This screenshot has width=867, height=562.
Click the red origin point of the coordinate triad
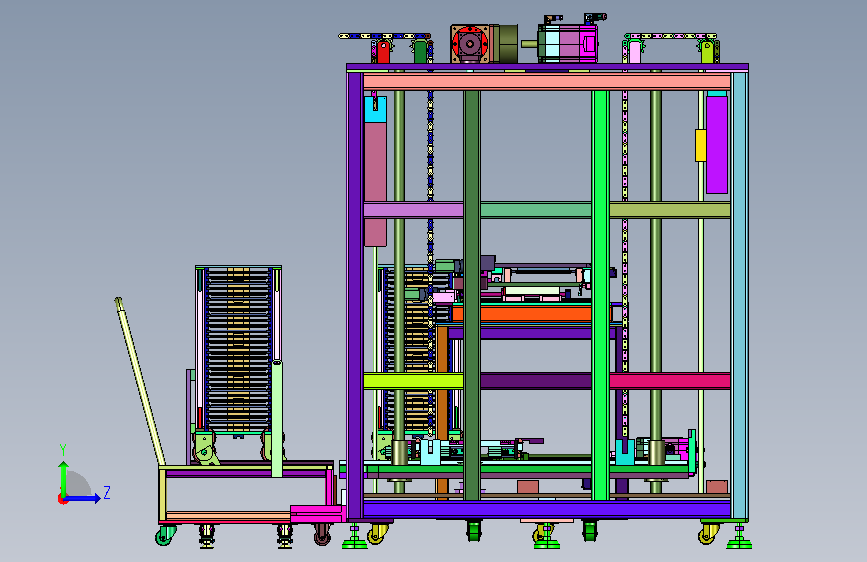click(62, 499)
